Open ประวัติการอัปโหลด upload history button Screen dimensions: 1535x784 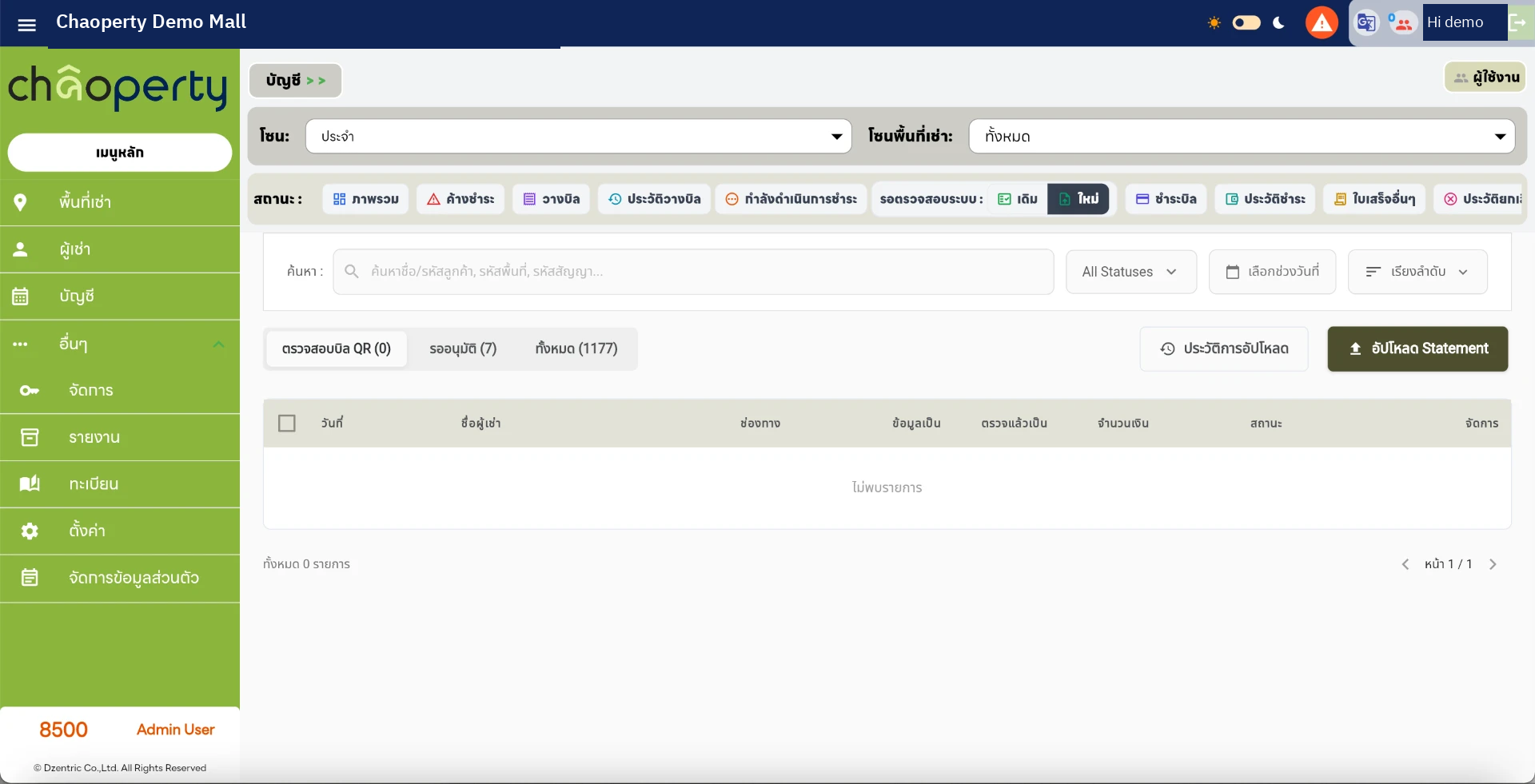coord(1224,348)
